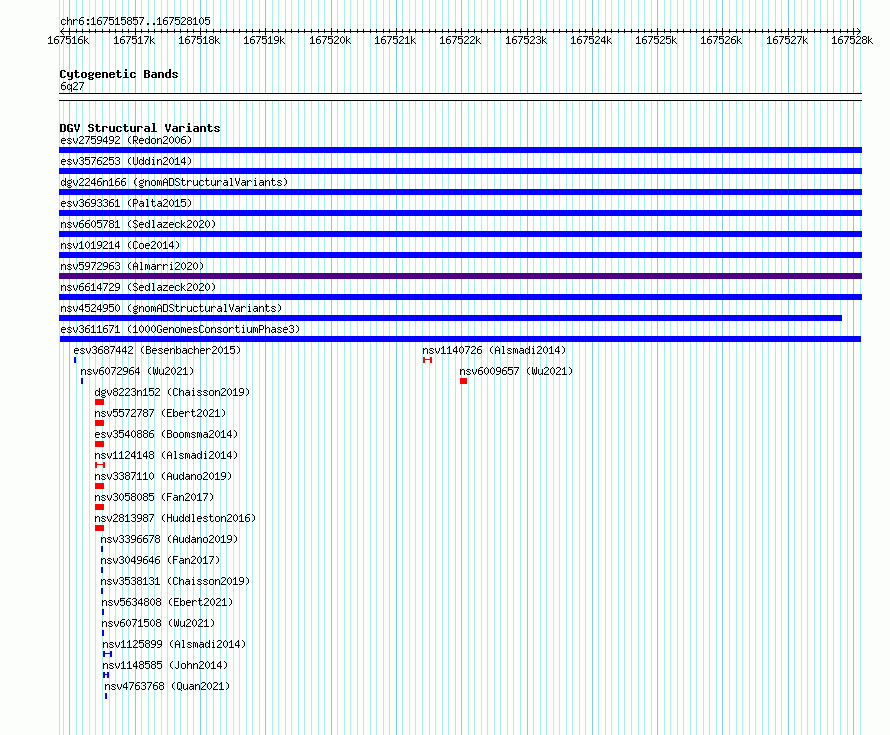The height and width of the screenshot is (735, 890).
Task: Open nsv1125899 (Alsmadi2014) variant
Action: click(174, 644)
